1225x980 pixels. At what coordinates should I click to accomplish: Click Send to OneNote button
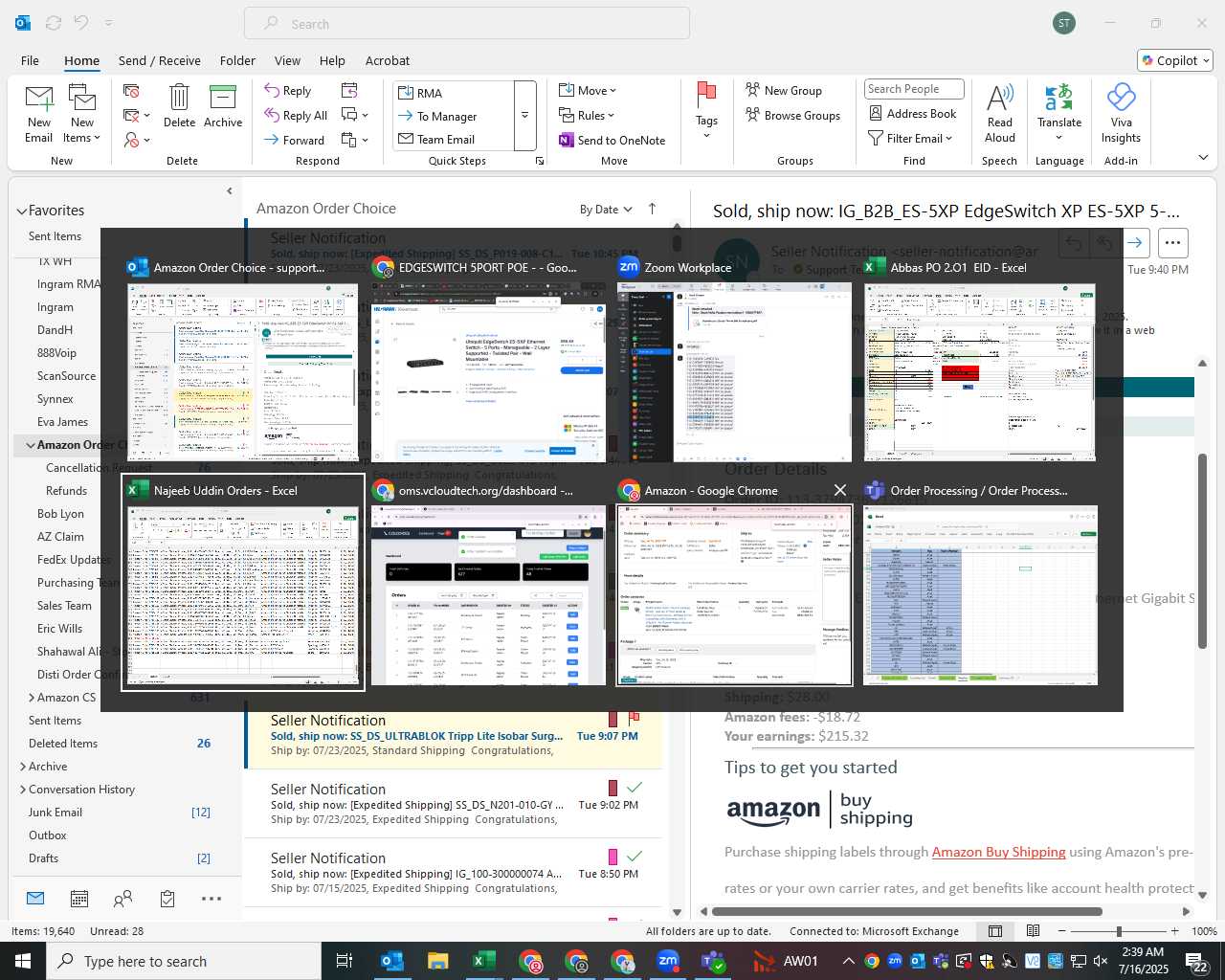612,140
